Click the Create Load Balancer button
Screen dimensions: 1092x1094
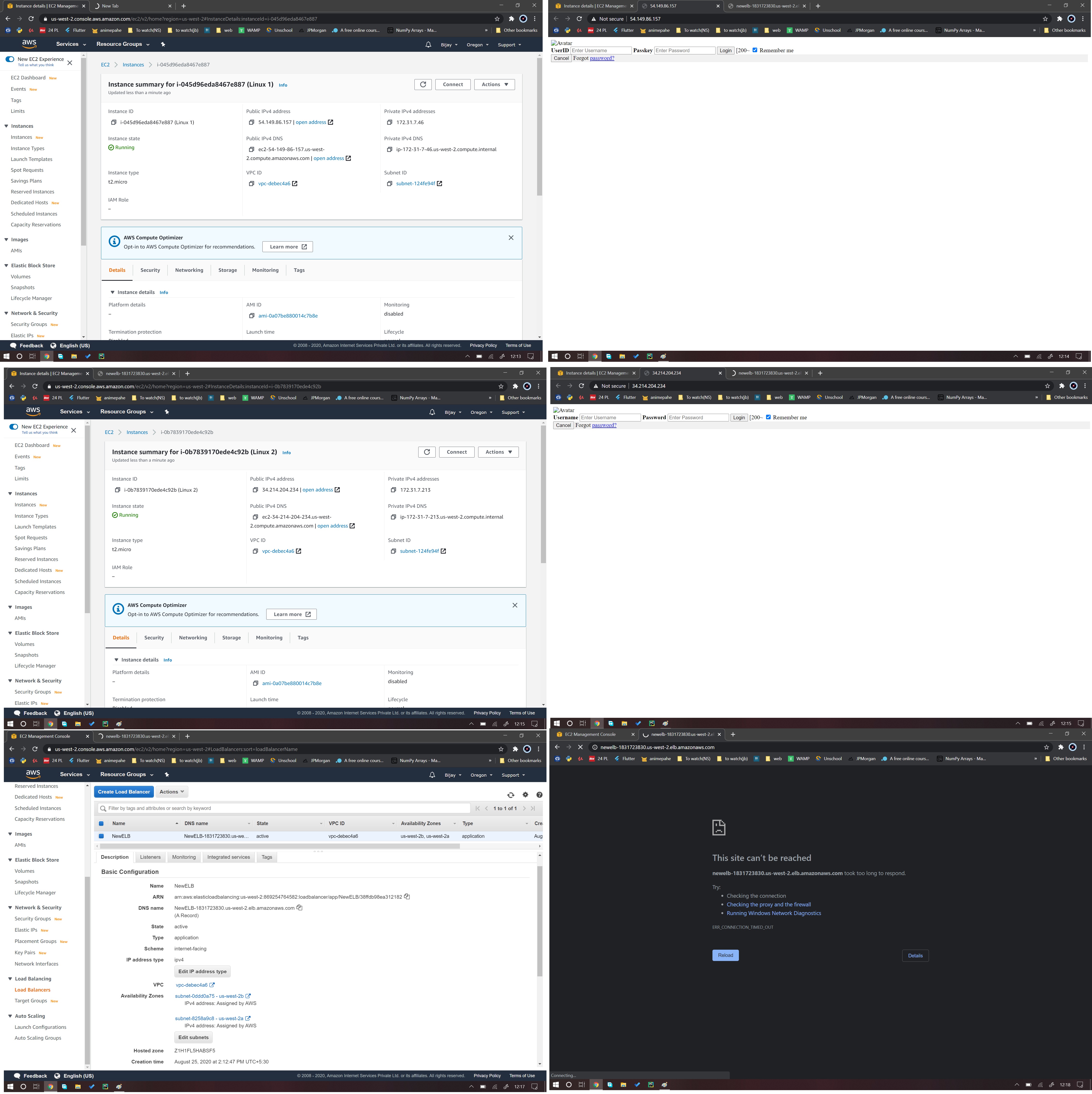click(123, 792)
